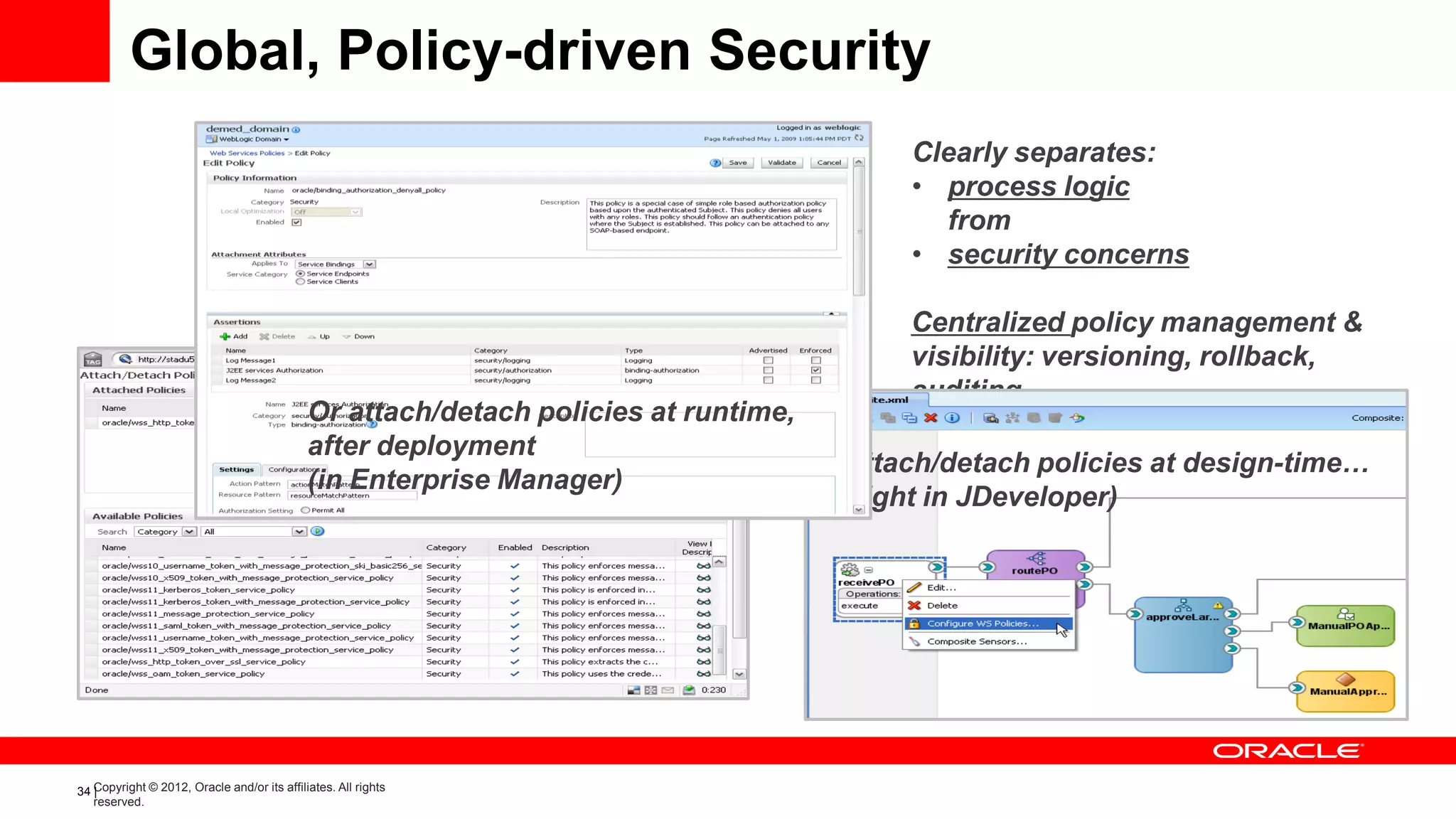Viewport: 1456px width, 819px height.
Task: Open the Local Optimization Off dropdown
Action: click(327, 212)
